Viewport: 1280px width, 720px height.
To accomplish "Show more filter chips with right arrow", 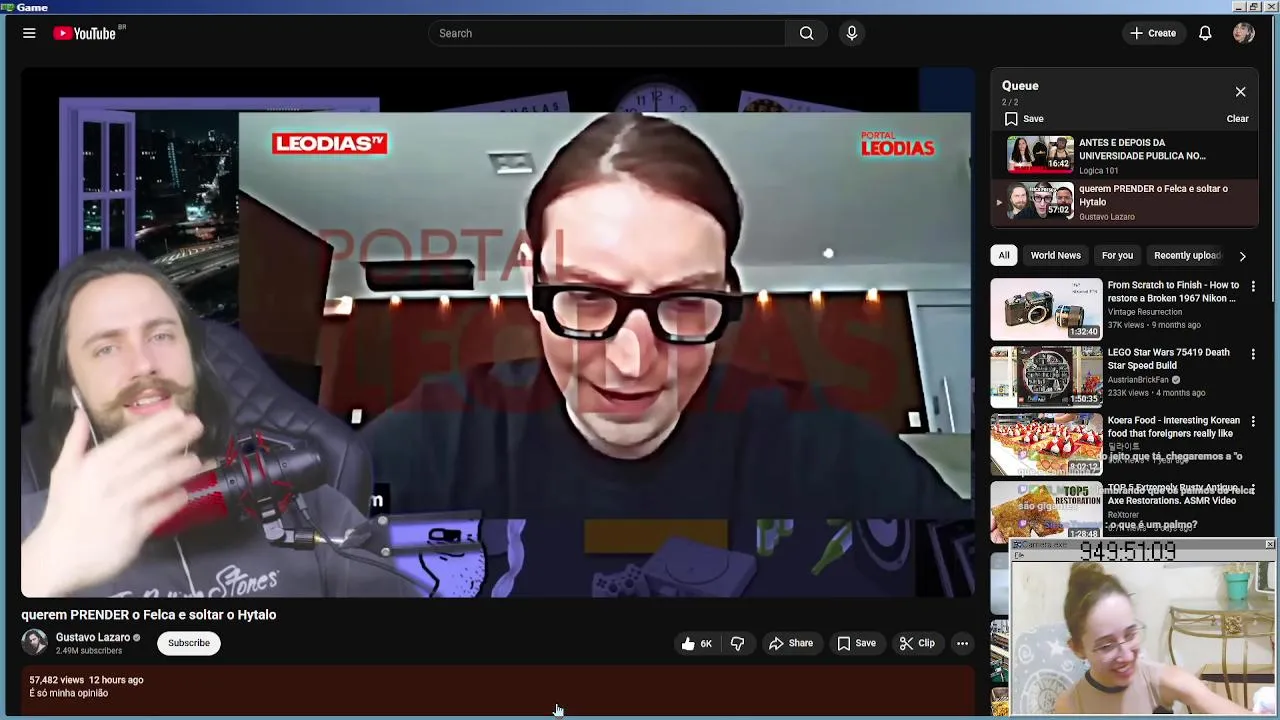I will 1242,256.
